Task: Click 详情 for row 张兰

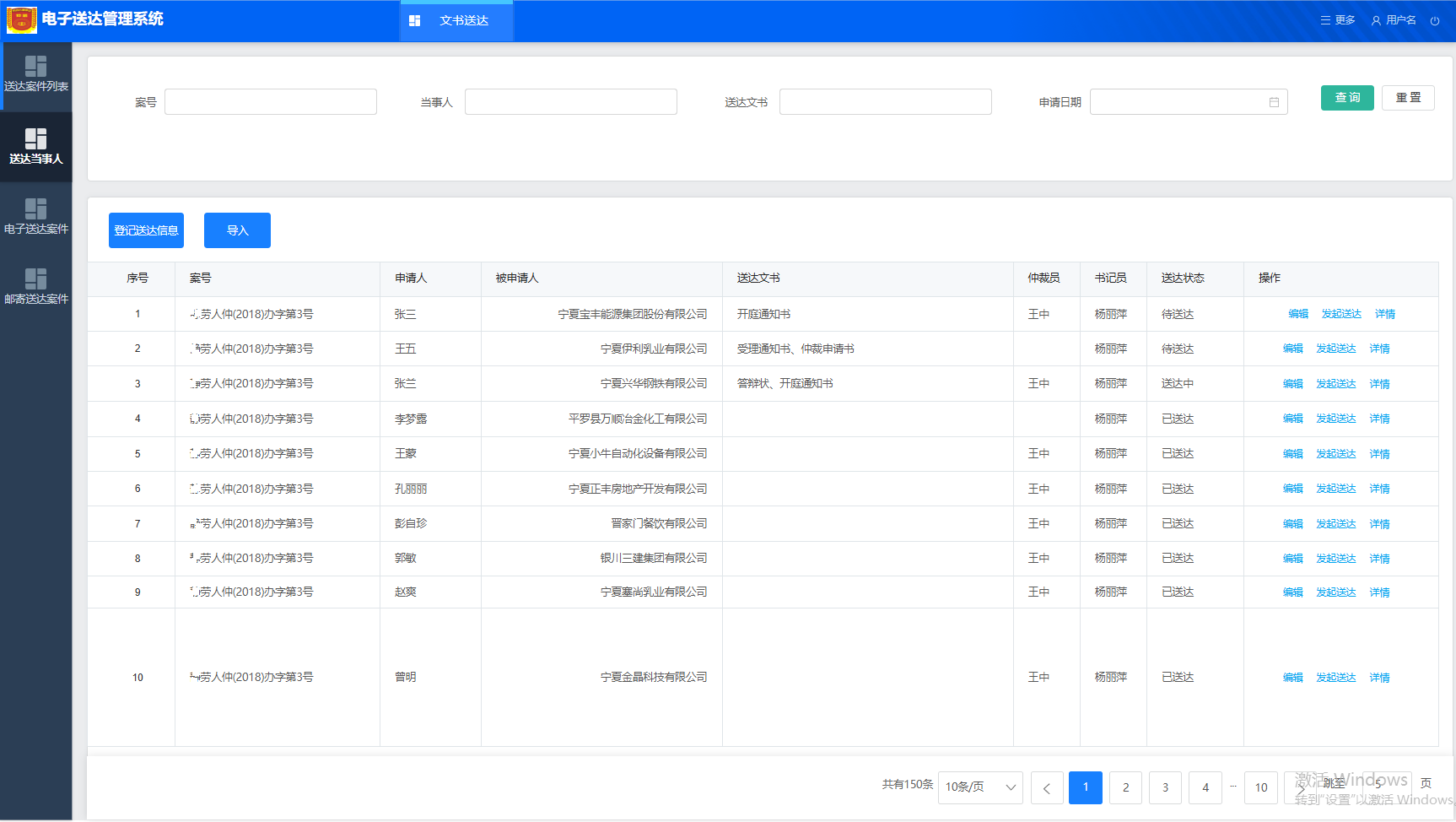Action: click(x=1380, y=384)
